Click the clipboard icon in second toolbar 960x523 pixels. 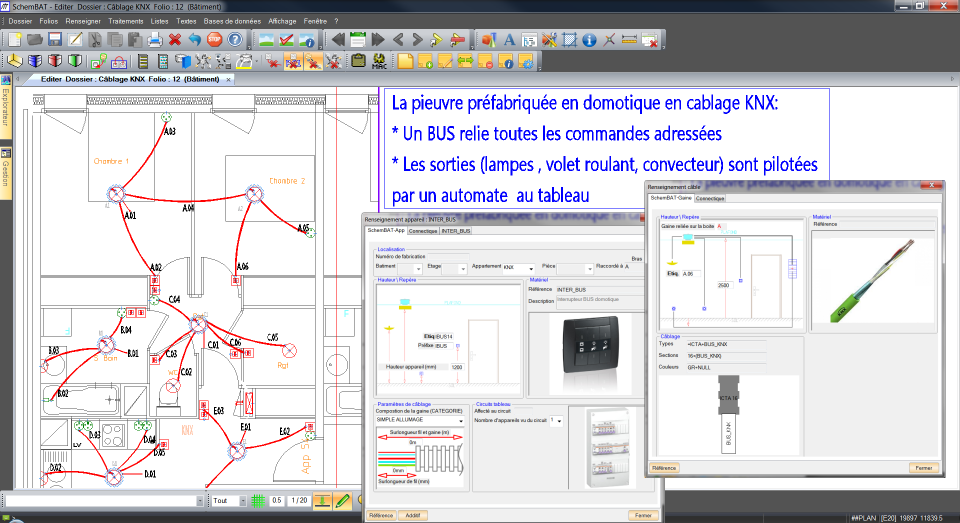pyautogui.click(x=359, y=61)
